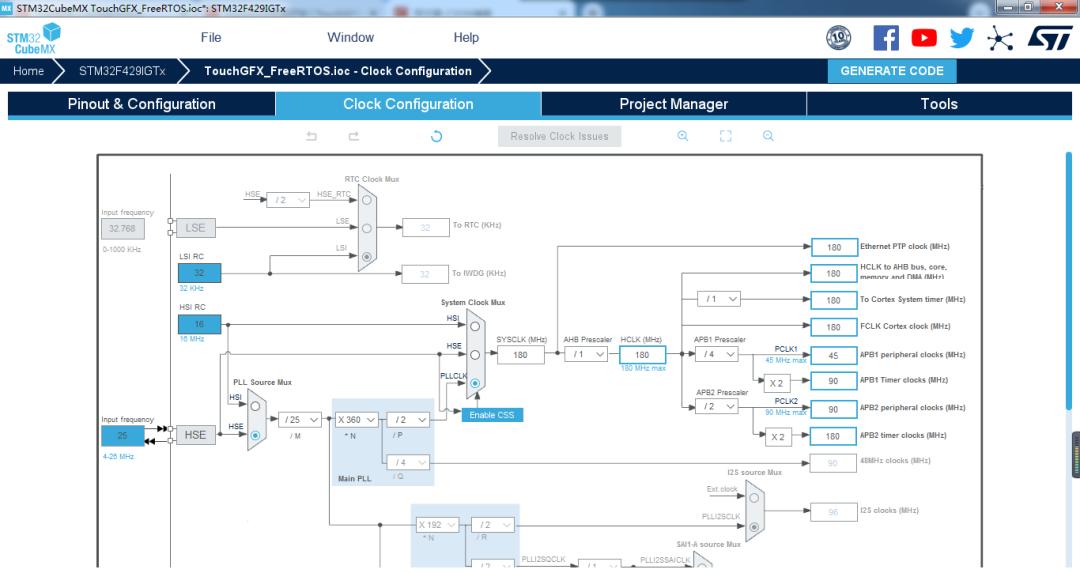Select HSE_RTC in RTC Clock Mux

(x=367, y=200)
